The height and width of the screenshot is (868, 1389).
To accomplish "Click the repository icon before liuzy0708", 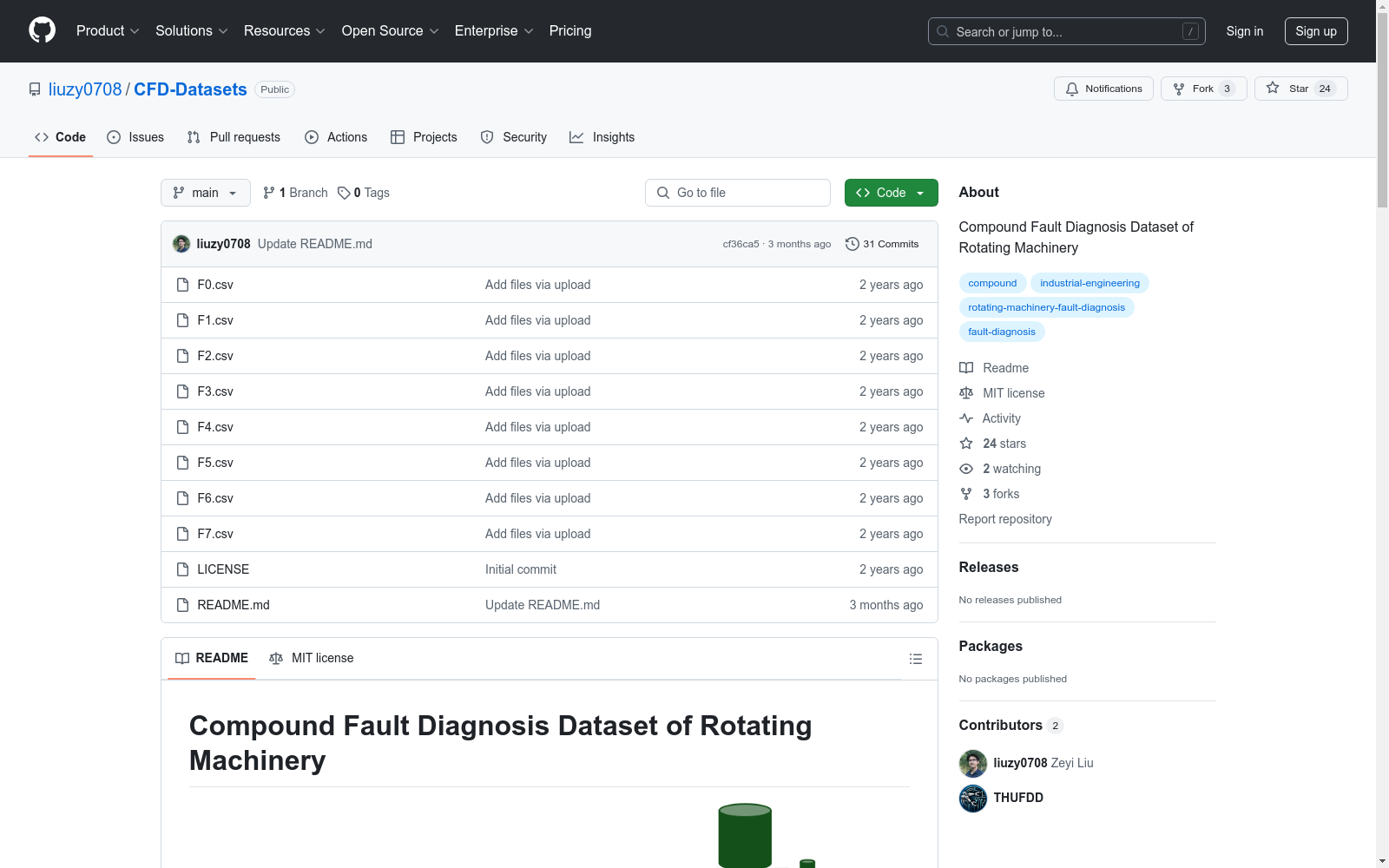I will pyautogui.click(x=35, y=89).
